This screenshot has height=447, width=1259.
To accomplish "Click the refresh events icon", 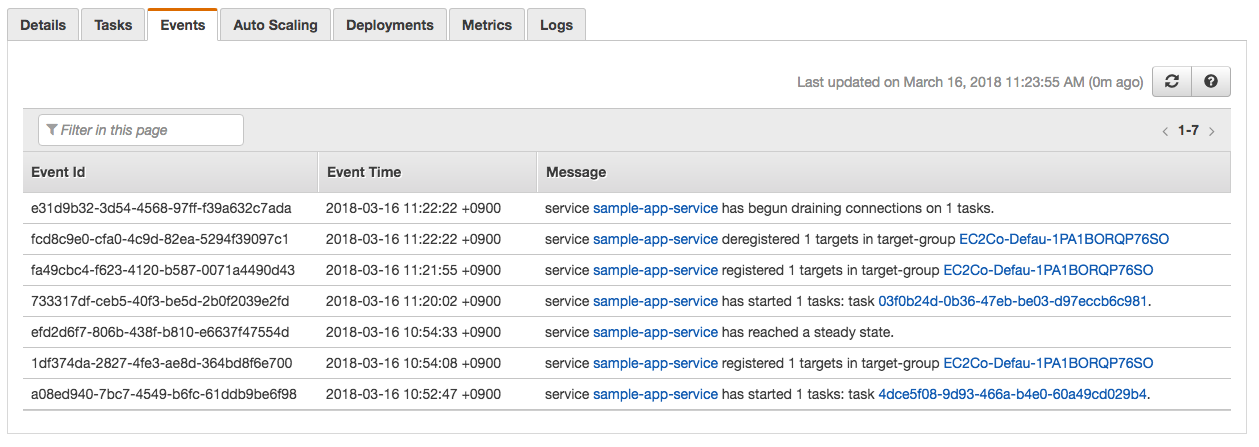I will point(1172,82).
